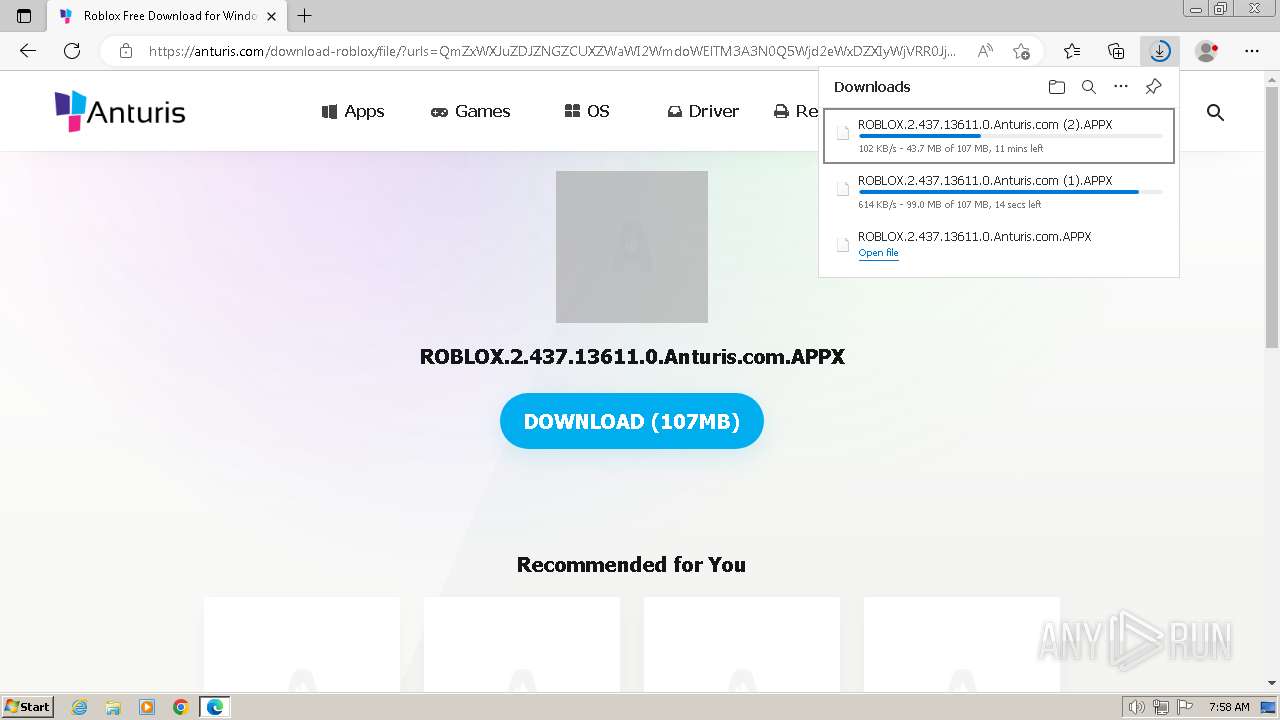Go back with the browser back arrow
The width and height of the screenshot is (1280, 720).
pos(28,51)
